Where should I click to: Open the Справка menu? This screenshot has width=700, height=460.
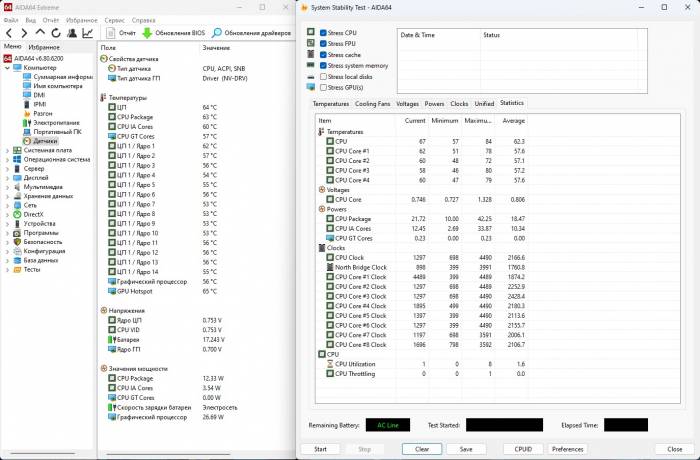(143, 20)
